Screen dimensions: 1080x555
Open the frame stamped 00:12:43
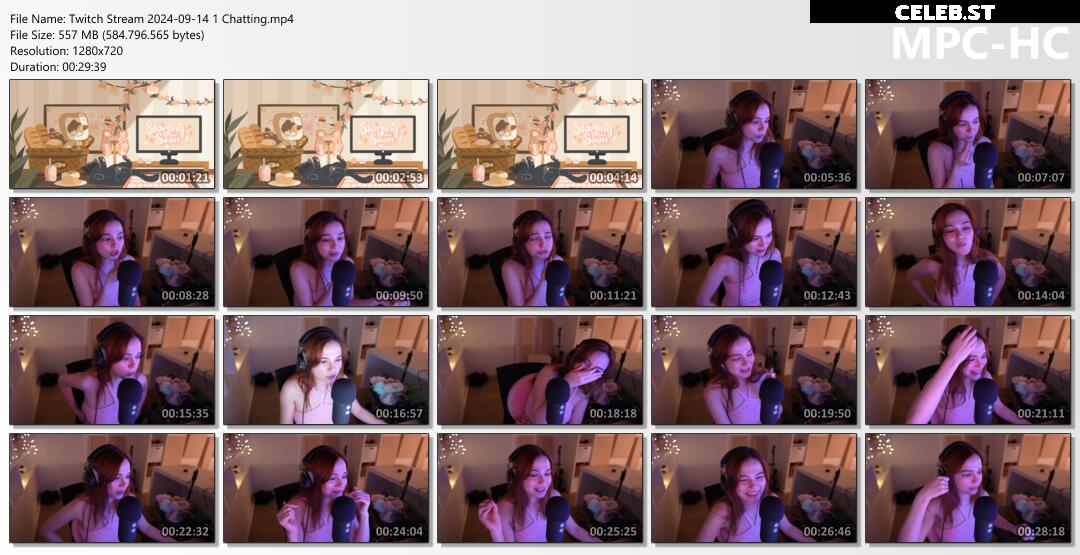coord(754,252)
